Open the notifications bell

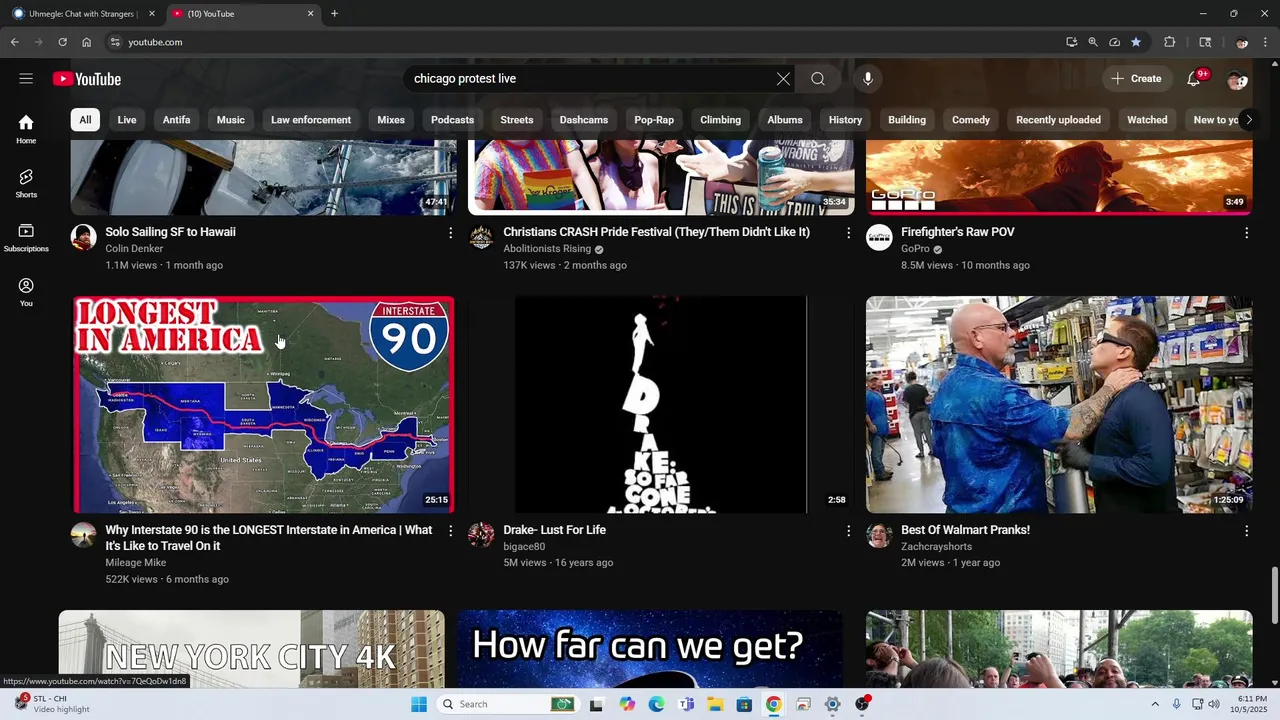(1194, 79)
